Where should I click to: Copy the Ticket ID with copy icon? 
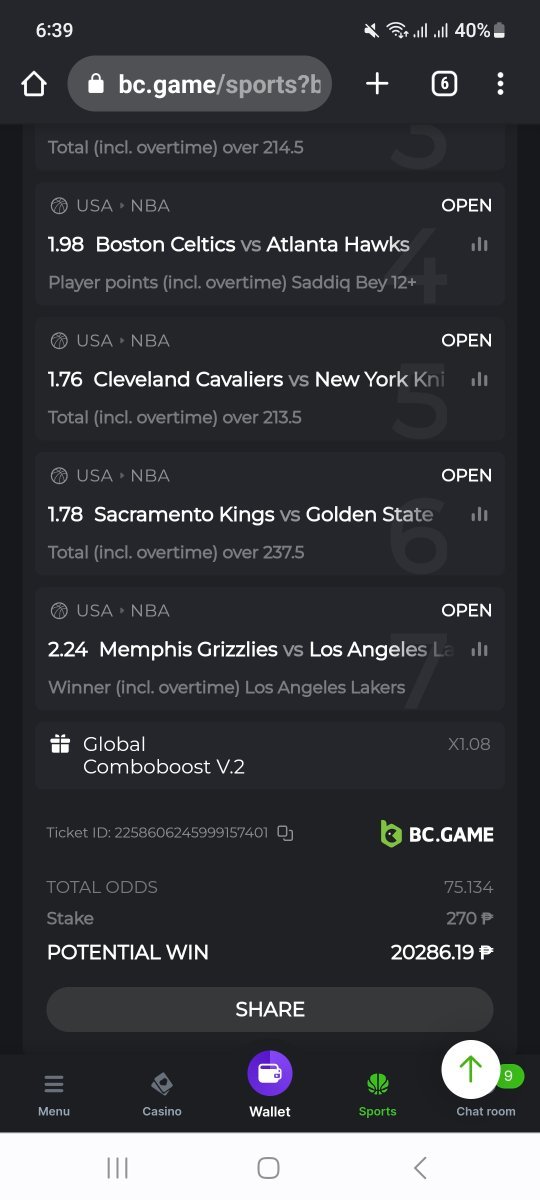coord(285,832)
